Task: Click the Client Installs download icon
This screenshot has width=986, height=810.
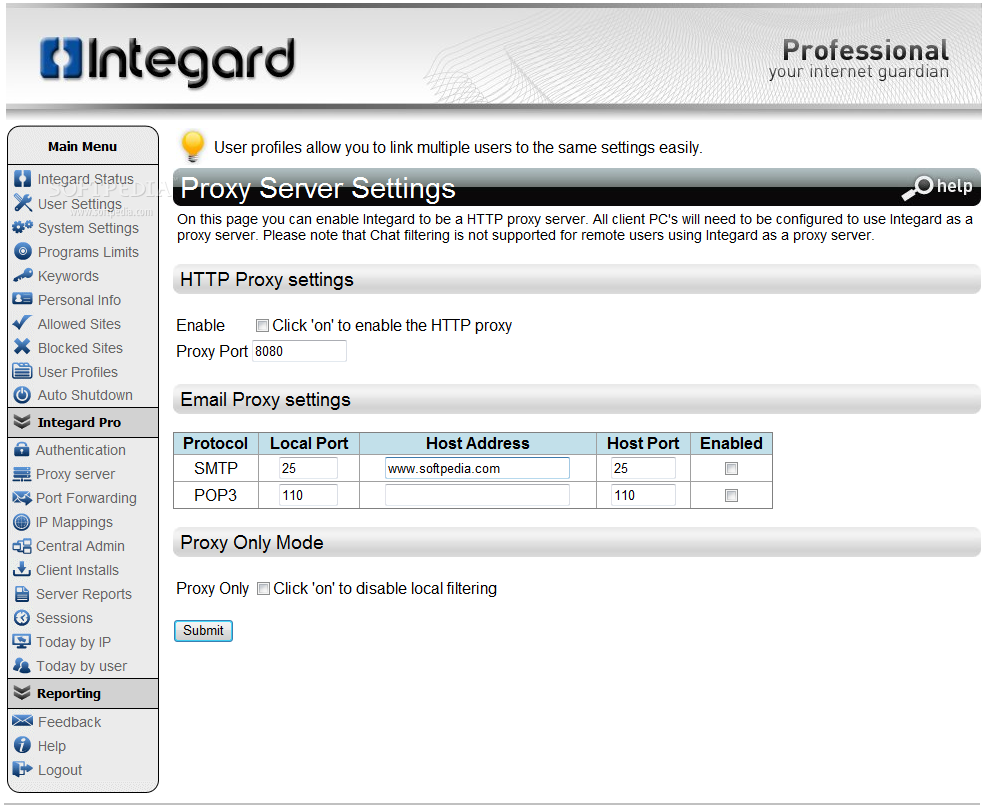Action: [x=21, y=570]
